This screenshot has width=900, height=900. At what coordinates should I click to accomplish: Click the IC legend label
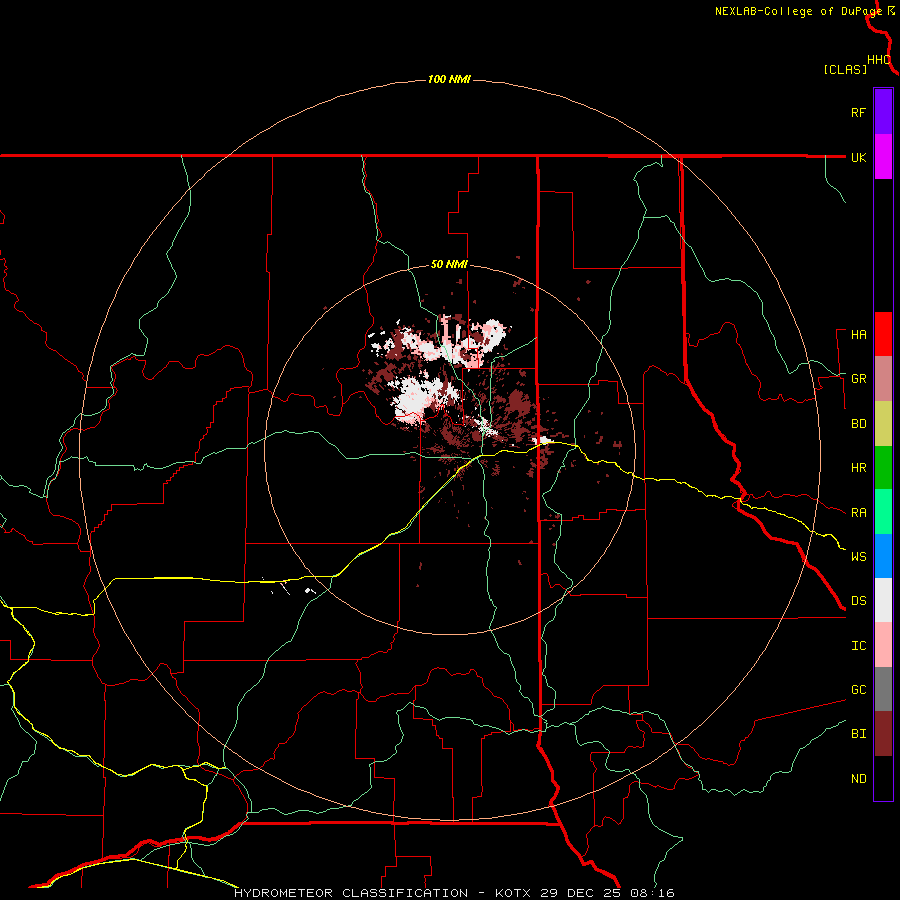pos(858,646)
